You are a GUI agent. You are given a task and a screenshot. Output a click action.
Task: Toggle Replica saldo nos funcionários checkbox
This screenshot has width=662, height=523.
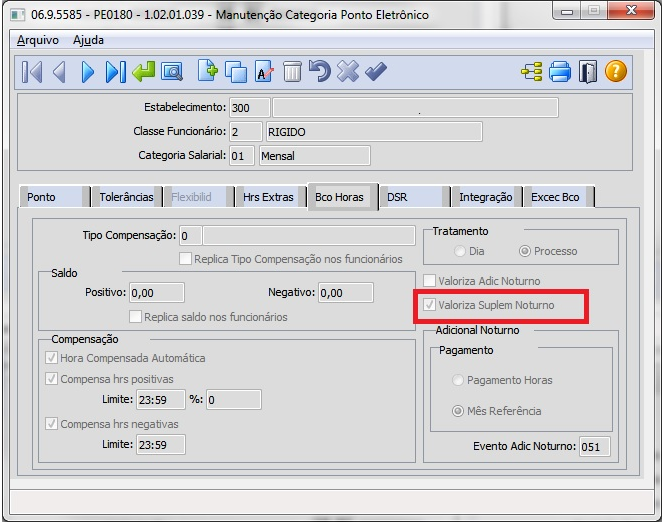point(136,317)
